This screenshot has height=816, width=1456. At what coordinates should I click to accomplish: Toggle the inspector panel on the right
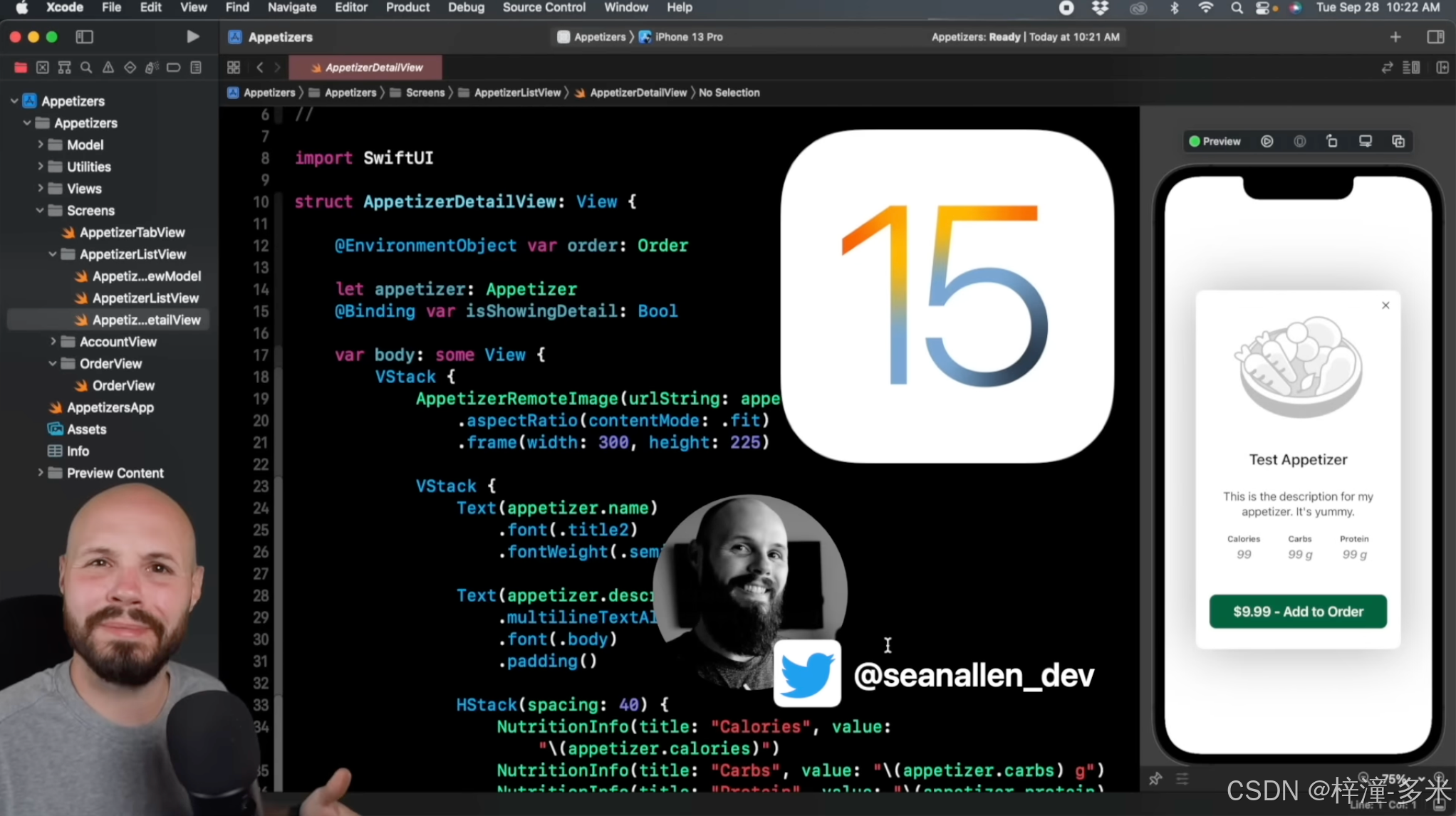pyautogui.click(x=1435, y=36)
